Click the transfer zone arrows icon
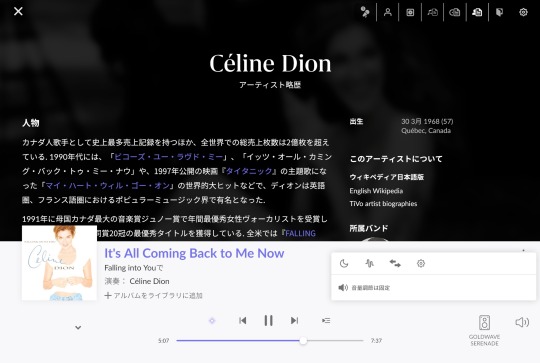This screenshot has width=540, height=363. click(395, 264)
